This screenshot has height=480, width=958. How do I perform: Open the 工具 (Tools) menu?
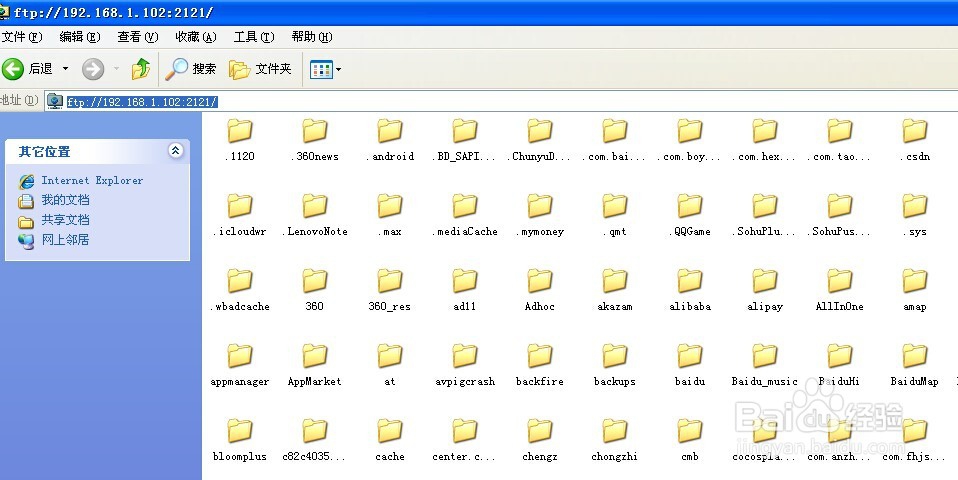[x=254, y=37]
